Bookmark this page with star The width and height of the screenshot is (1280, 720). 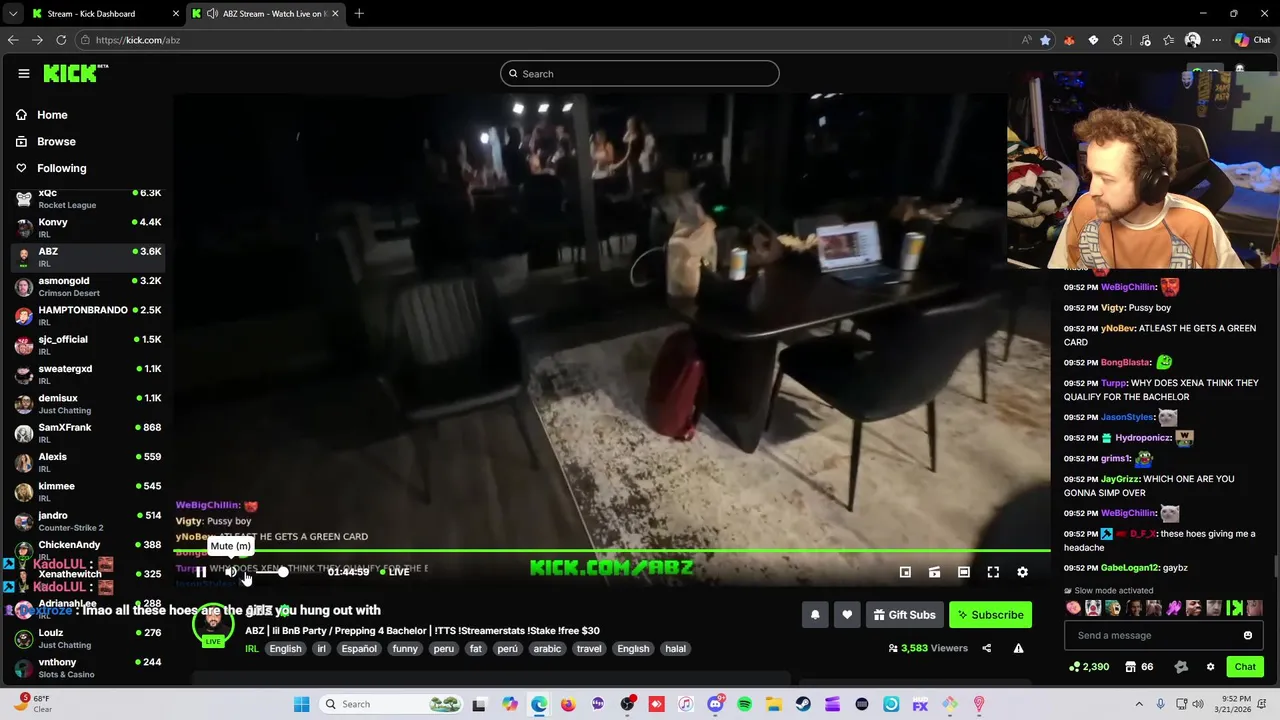click(x=1045, y=40)
